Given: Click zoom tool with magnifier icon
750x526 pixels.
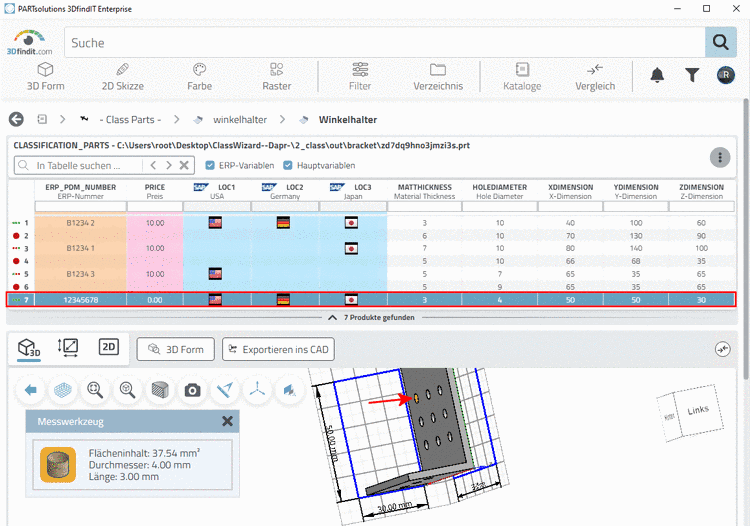Looking at the screenshot, I should pos(95,390).
